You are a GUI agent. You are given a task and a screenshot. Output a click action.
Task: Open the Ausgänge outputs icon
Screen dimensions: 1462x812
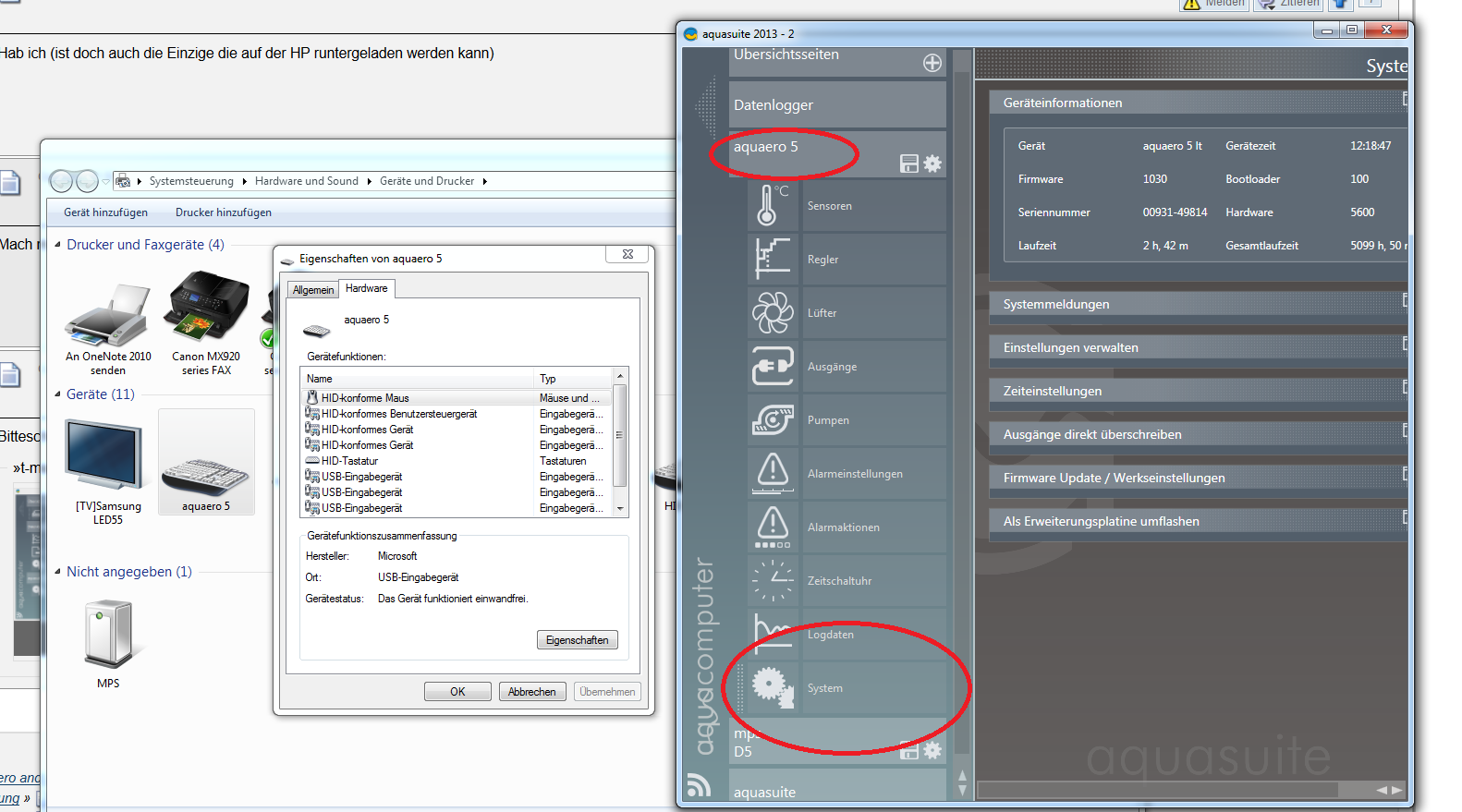click(x=772, y=366)
